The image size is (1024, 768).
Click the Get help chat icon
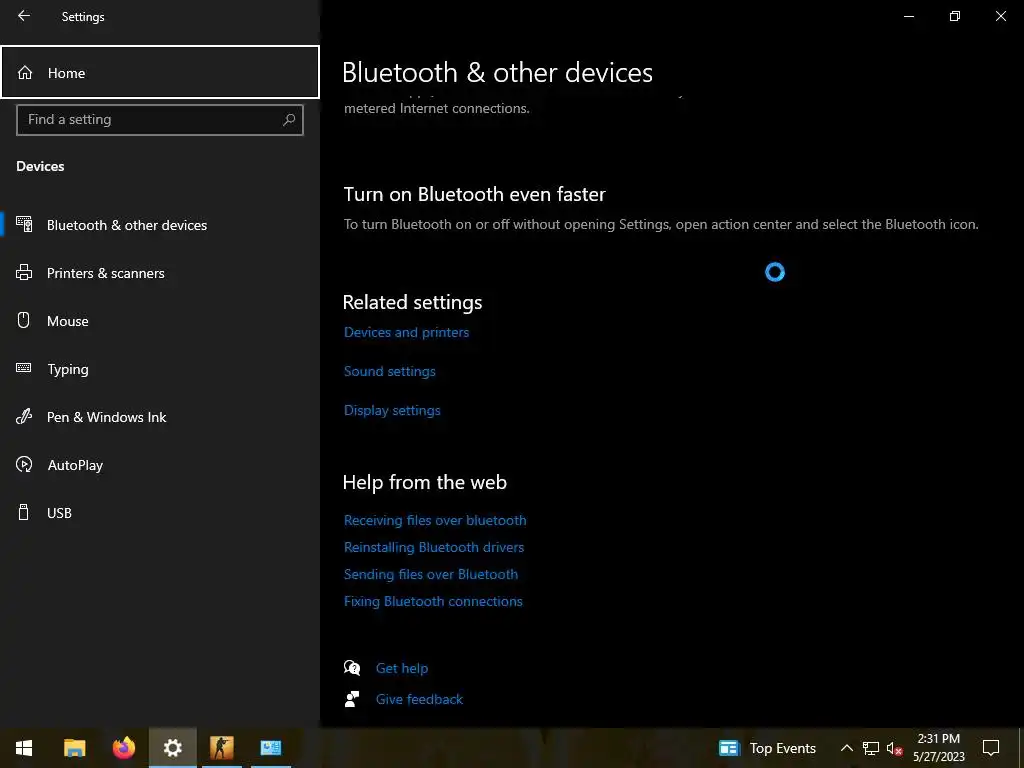coord(352,667)
